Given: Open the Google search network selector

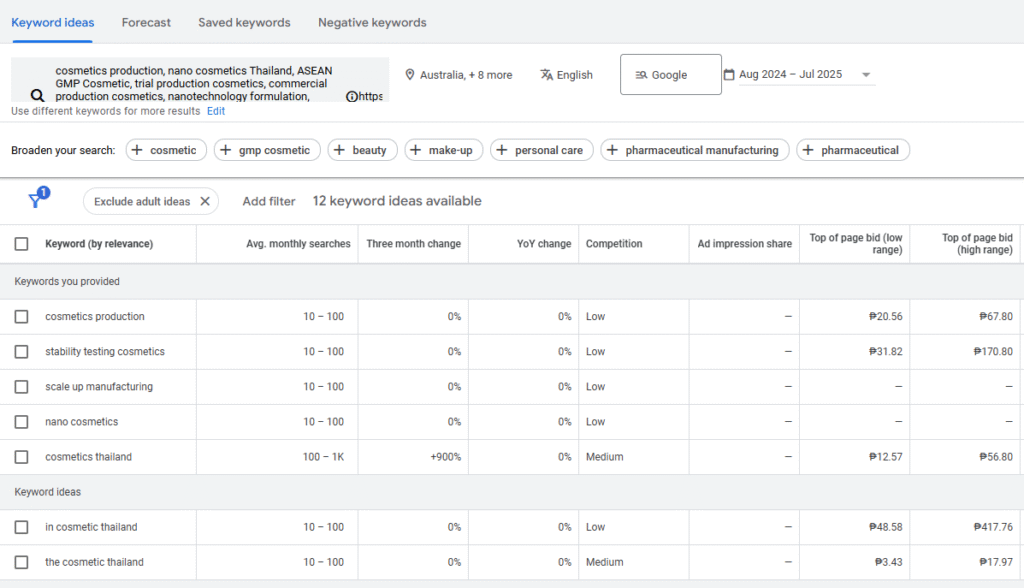Looking at the screenshot, I should pyautogui.click(x=670, y=75).
